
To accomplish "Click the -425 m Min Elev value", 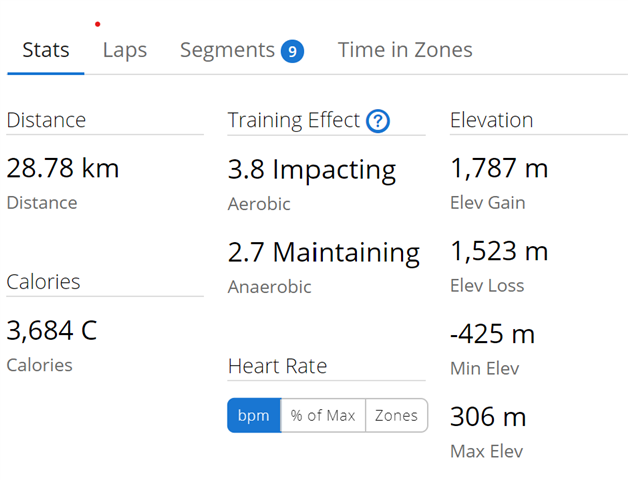I will [493, 334].
